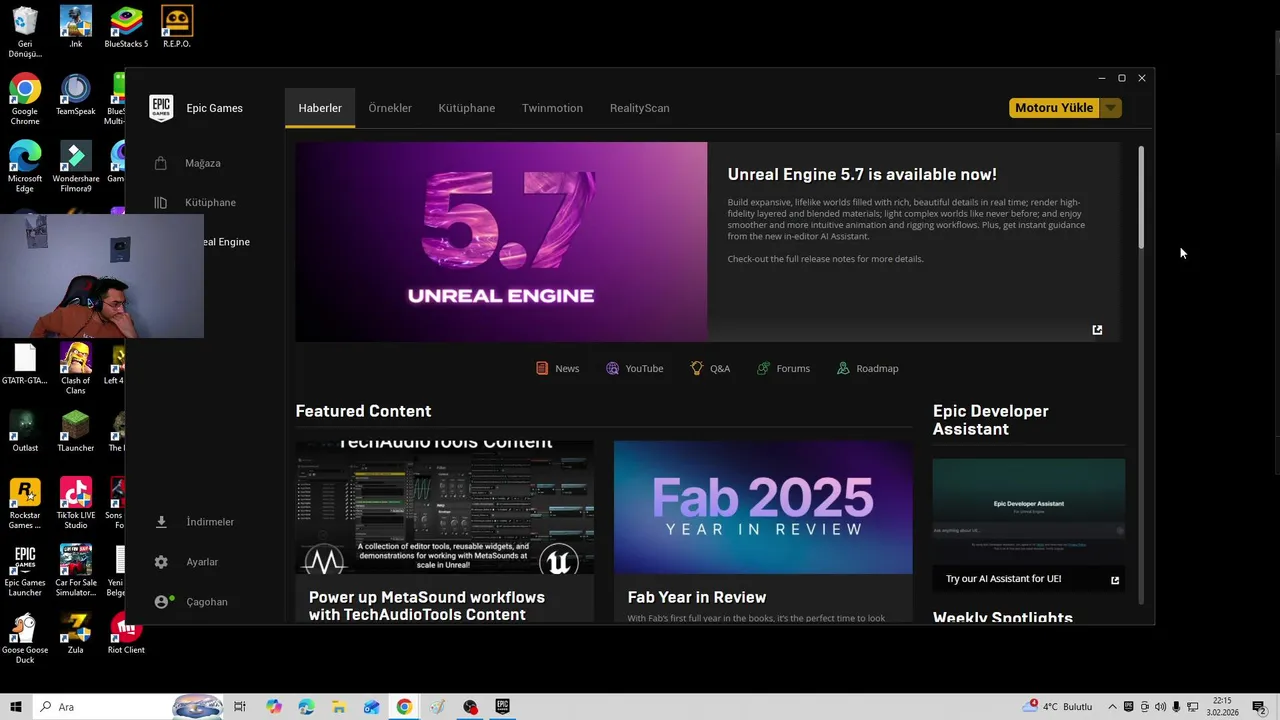Switch to the Örnekler tab

click(x=390, y=108)
